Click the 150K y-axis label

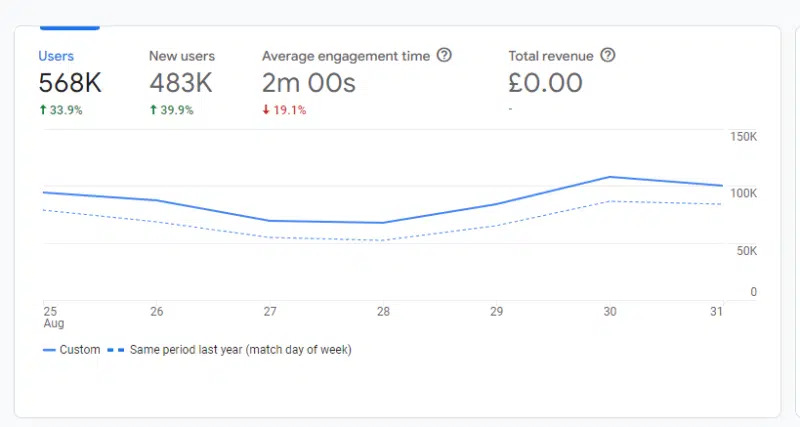(x=741, y=136)
